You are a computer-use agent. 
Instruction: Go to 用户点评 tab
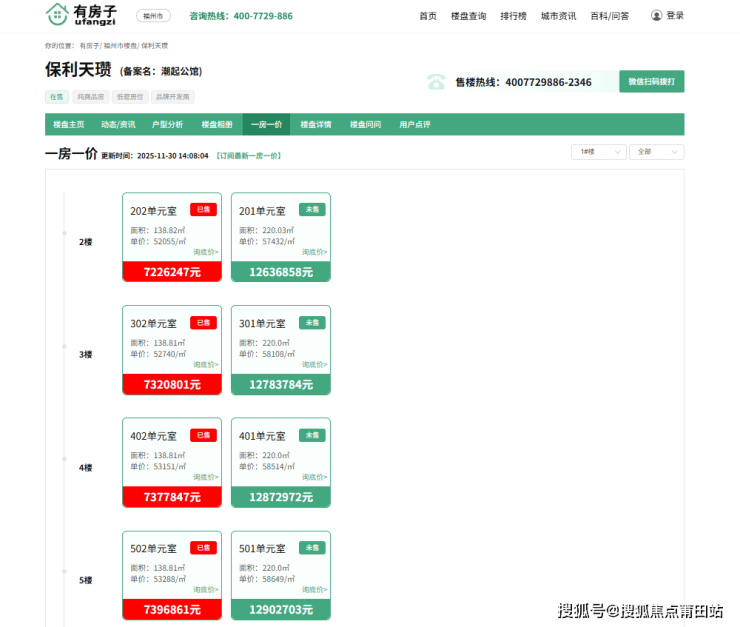tap(414, 125)
